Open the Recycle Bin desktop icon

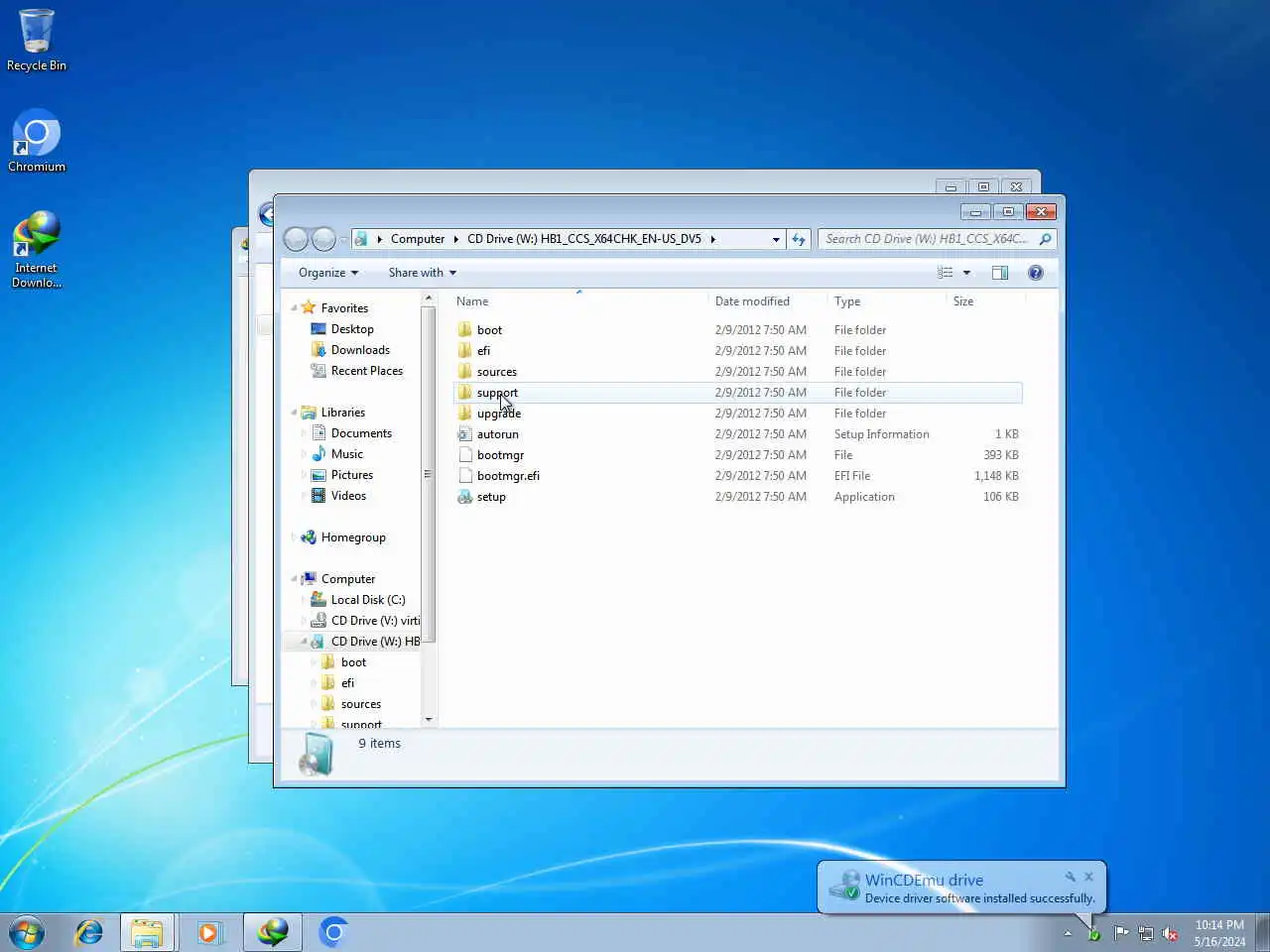pyautogui.click(x=37, y=41)
